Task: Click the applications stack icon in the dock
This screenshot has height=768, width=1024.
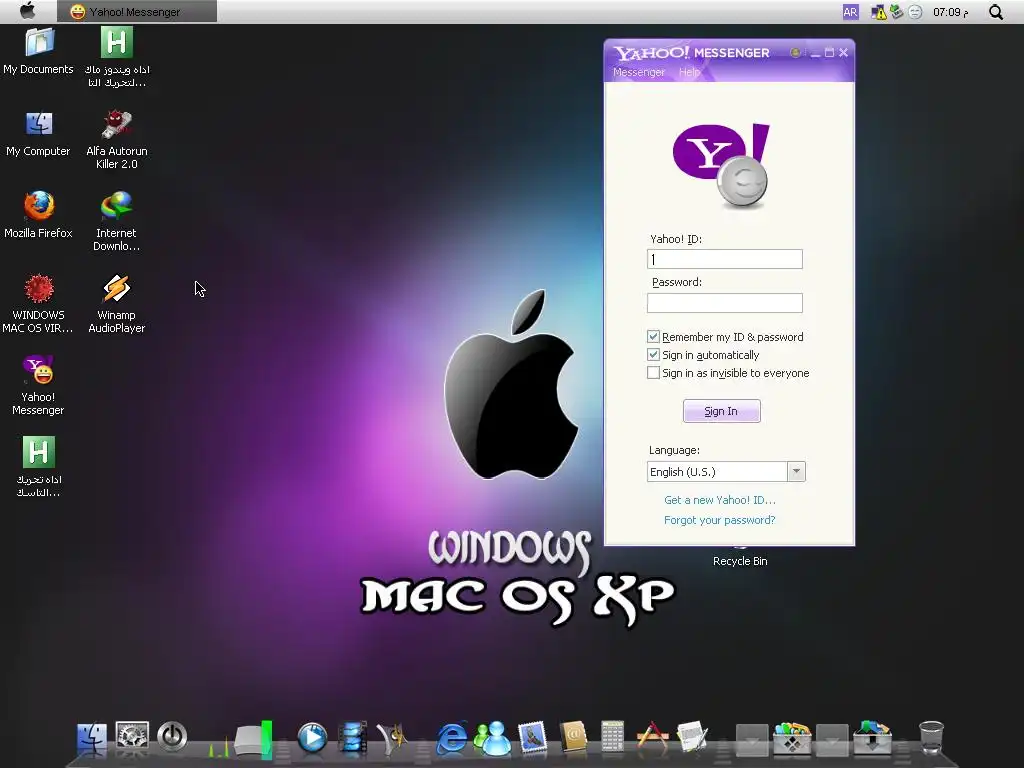Action: tap(792, 739)
